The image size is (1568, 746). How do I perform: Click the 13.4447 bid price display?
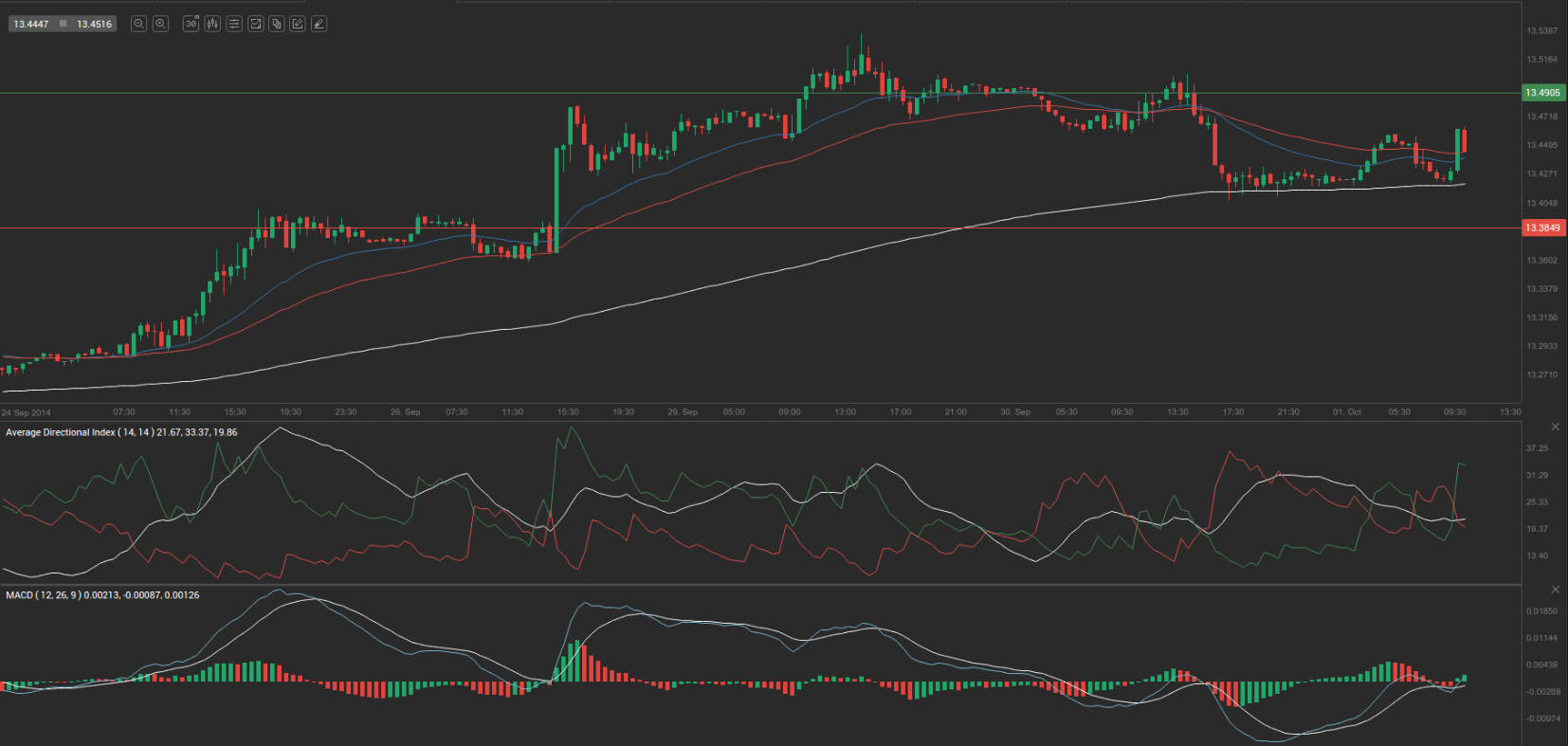click(31, 24)
